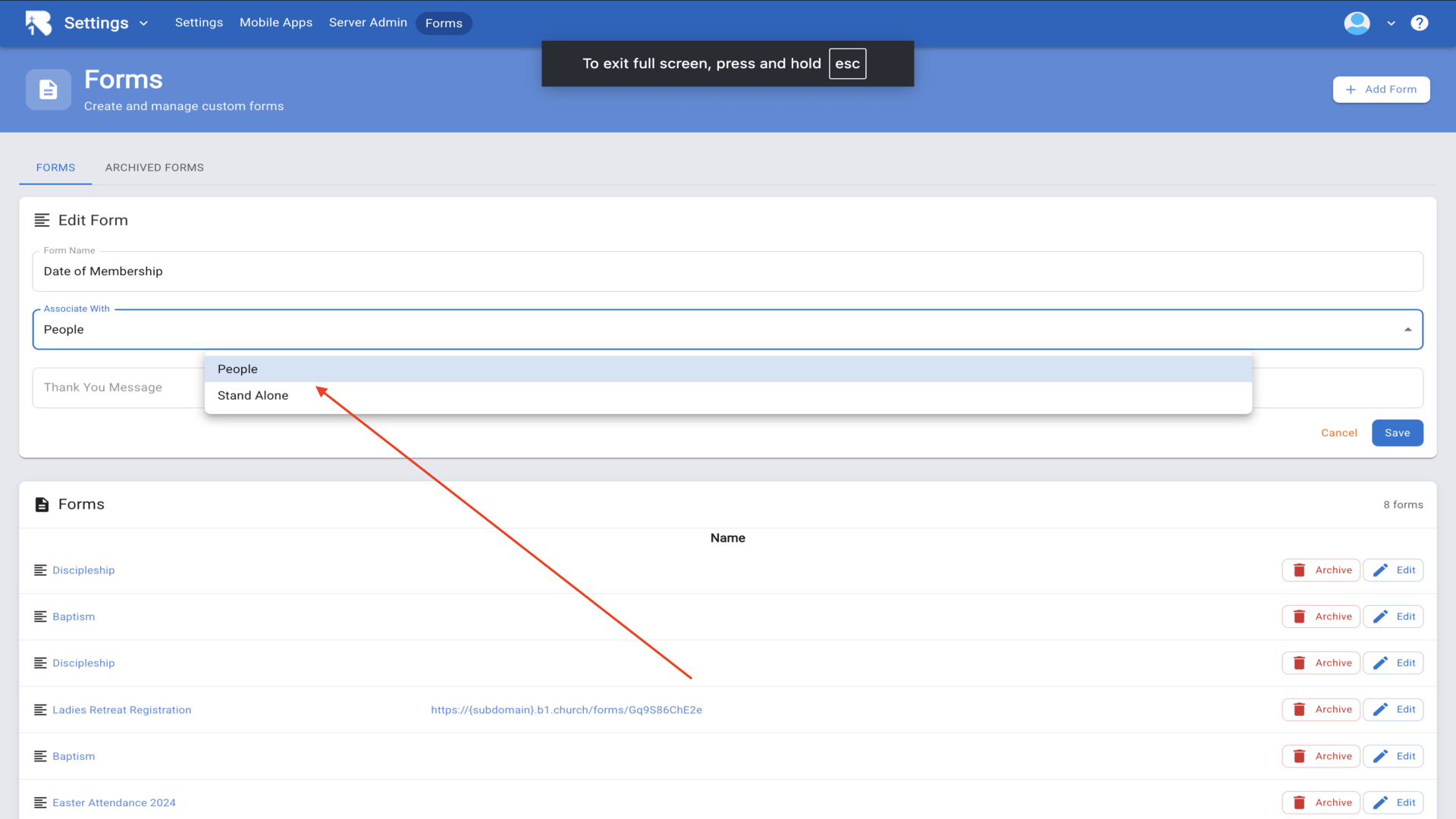This screenshot has width=1456, height=819.
Task: Click the Forms page header document icon
Action: point(49,89)
